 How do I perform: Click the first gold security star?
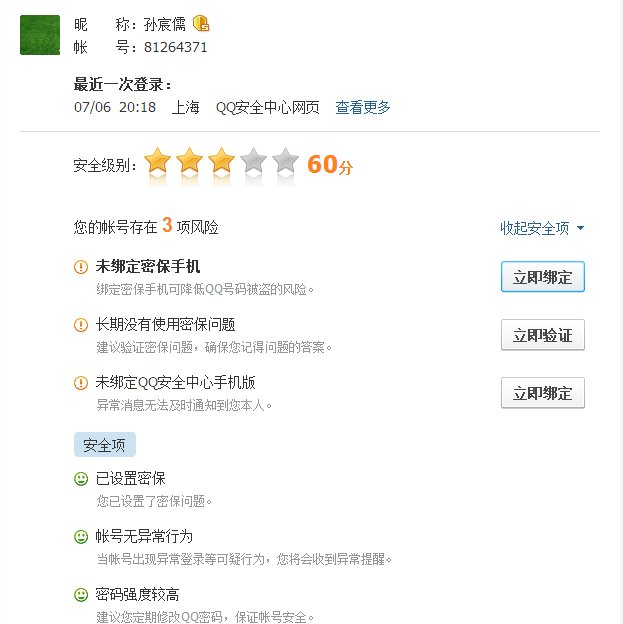pyautogui.click(x=158, y=161)
